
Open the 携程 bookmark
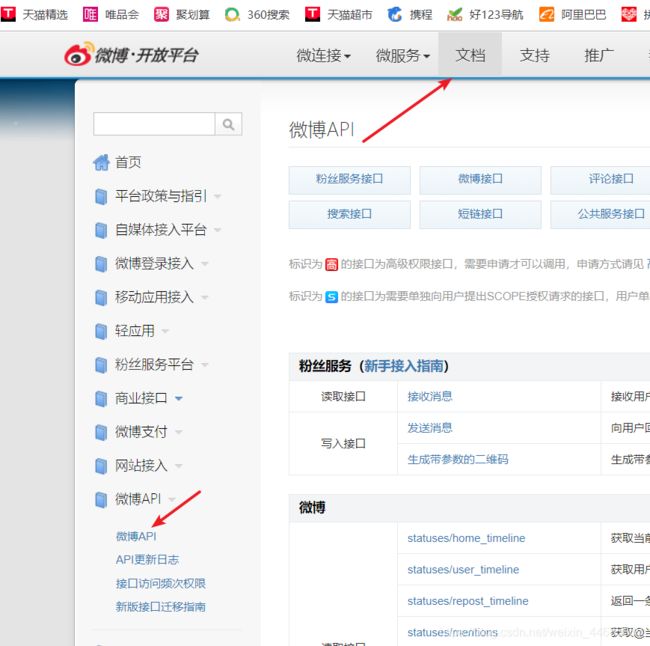tap(410, 15)
